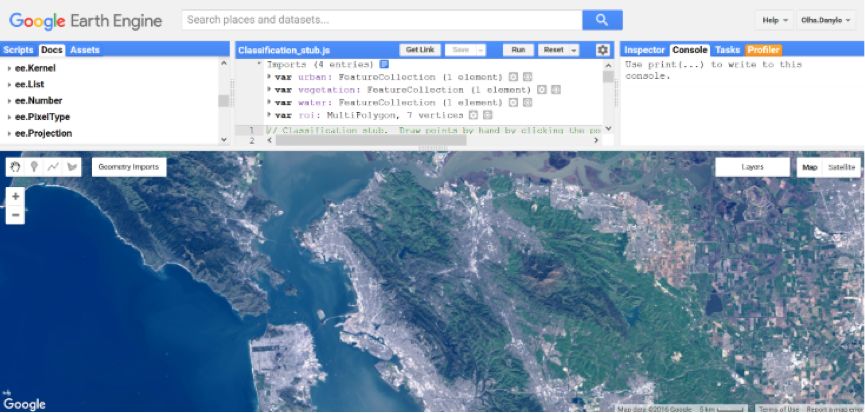Click second icon after urban import
Image resolution: width=865 pixels, height=413 pixels.
pos(527,77)
